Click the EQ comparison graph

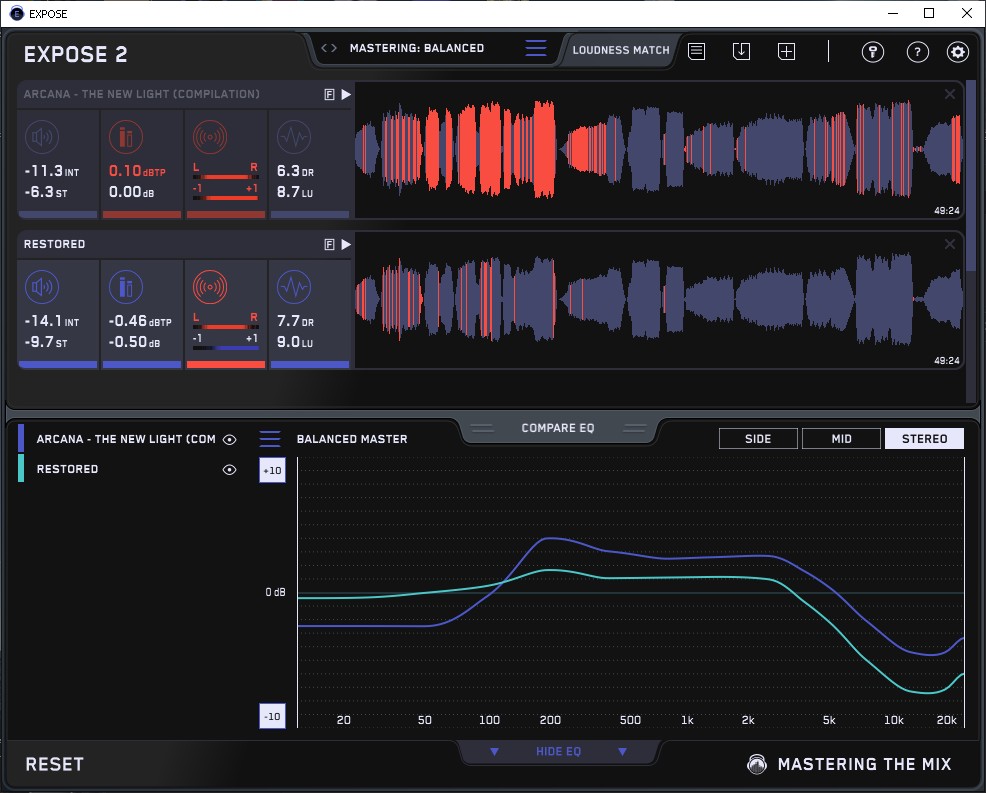(631, 592)
